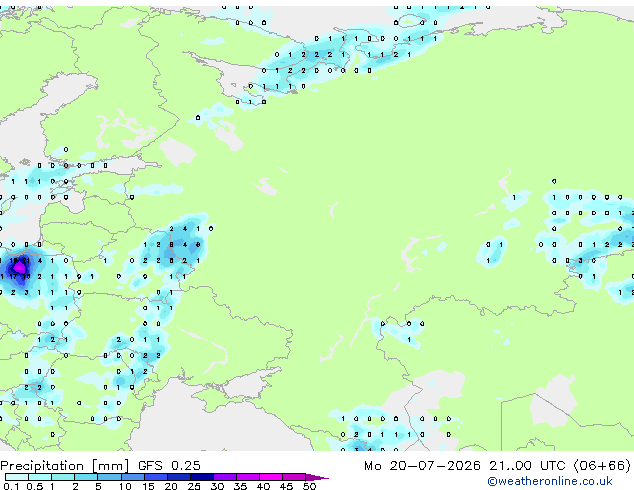Click the '21..00 UTC' time text
Screen dimensions: 634x490
point(526,466)
